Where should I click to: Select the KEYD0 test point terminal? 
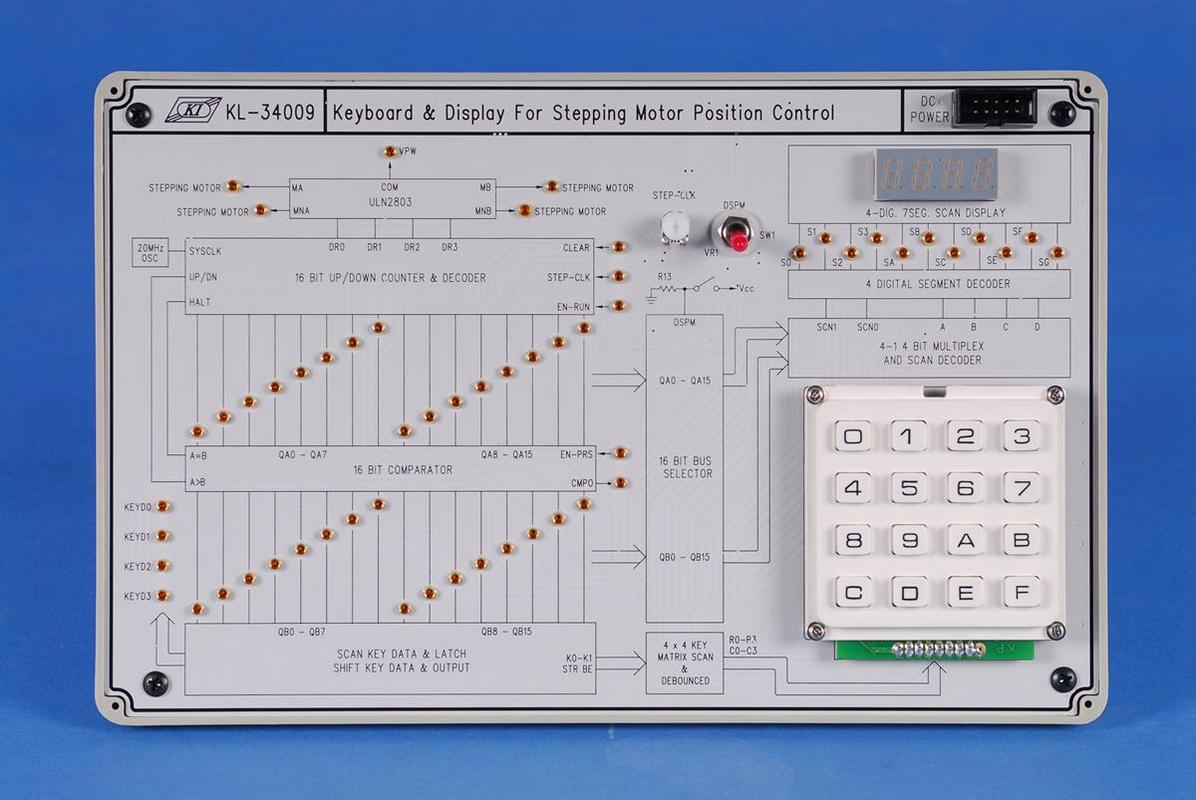coord(163,507)
